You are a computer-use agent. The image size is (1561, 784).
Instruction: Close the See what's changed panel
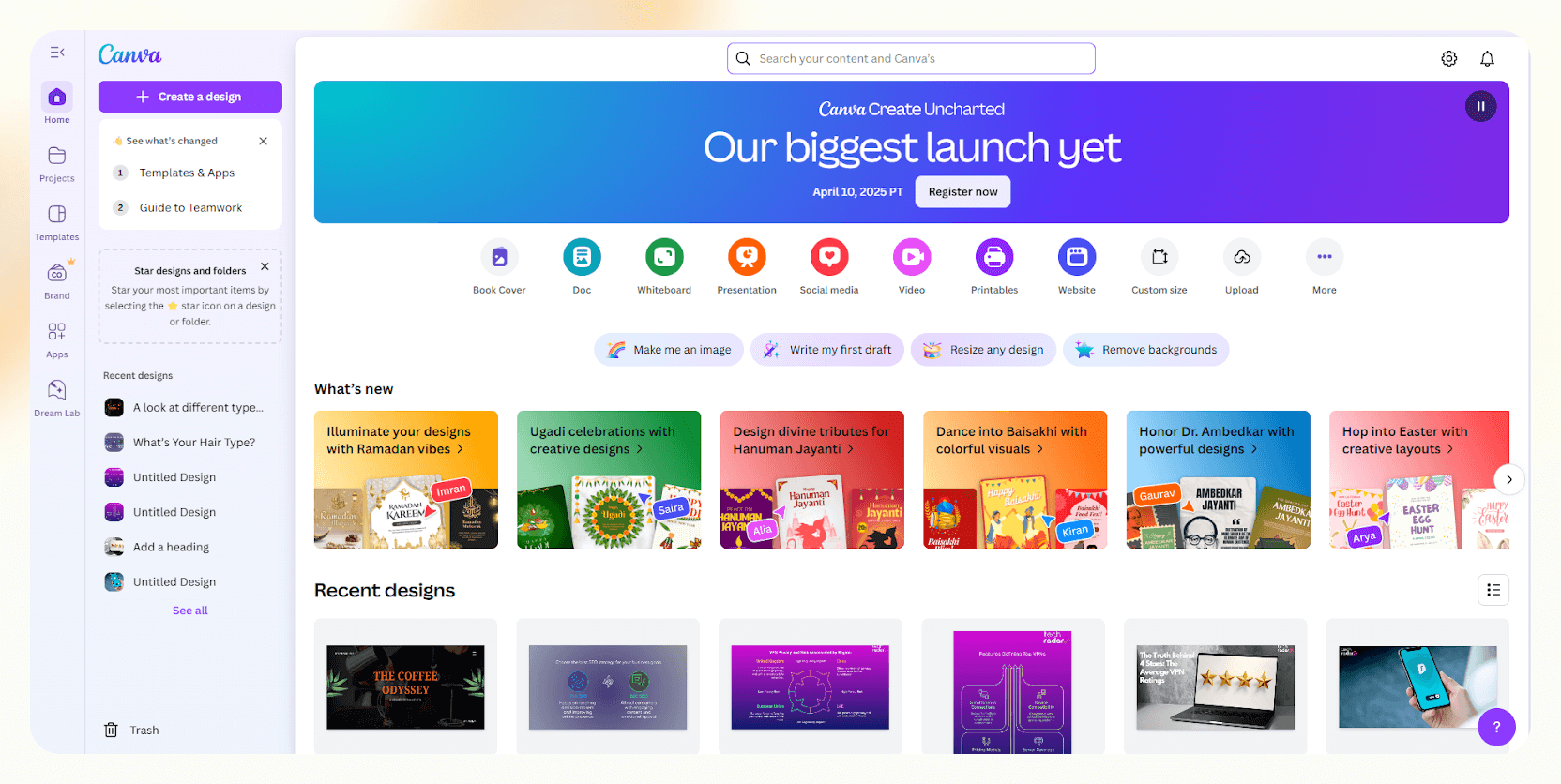coord(264,141)
